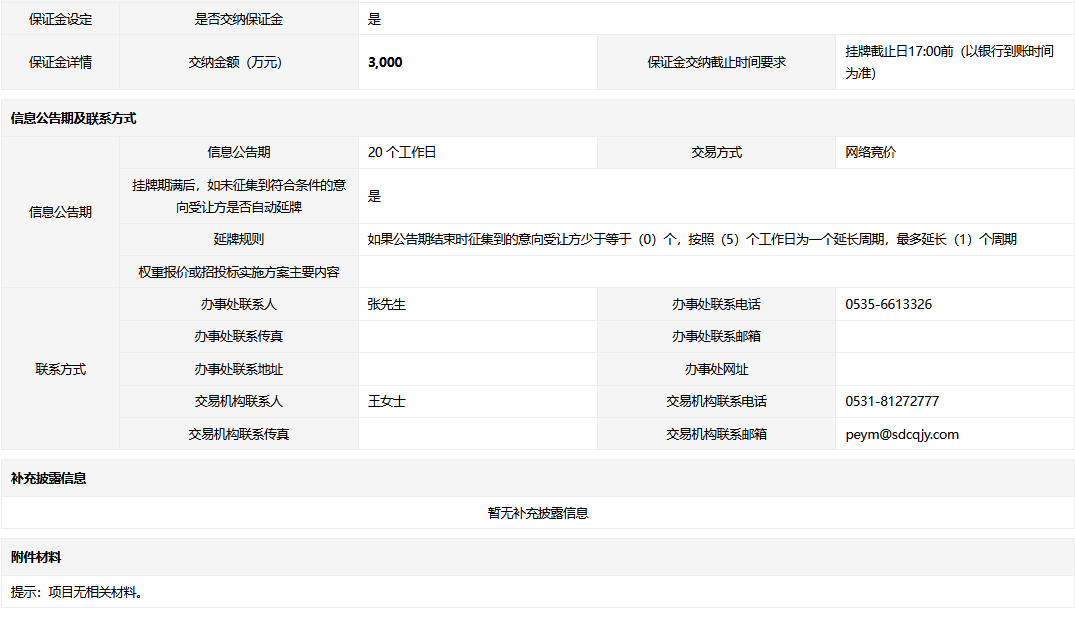The image size is (1075, 619).
Task: Click the 延牌规则 label cell
Action: pos(238,239)
